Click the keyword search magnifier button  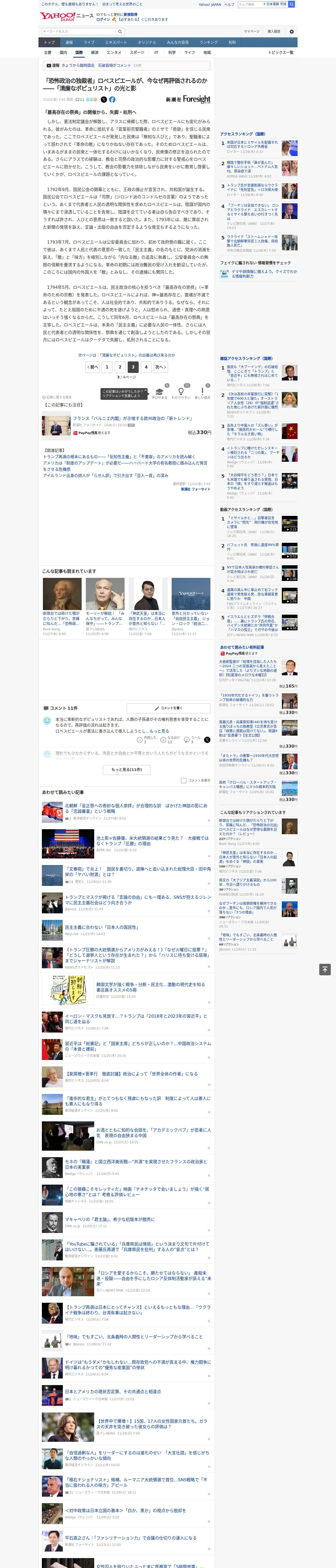click(121, 31)
